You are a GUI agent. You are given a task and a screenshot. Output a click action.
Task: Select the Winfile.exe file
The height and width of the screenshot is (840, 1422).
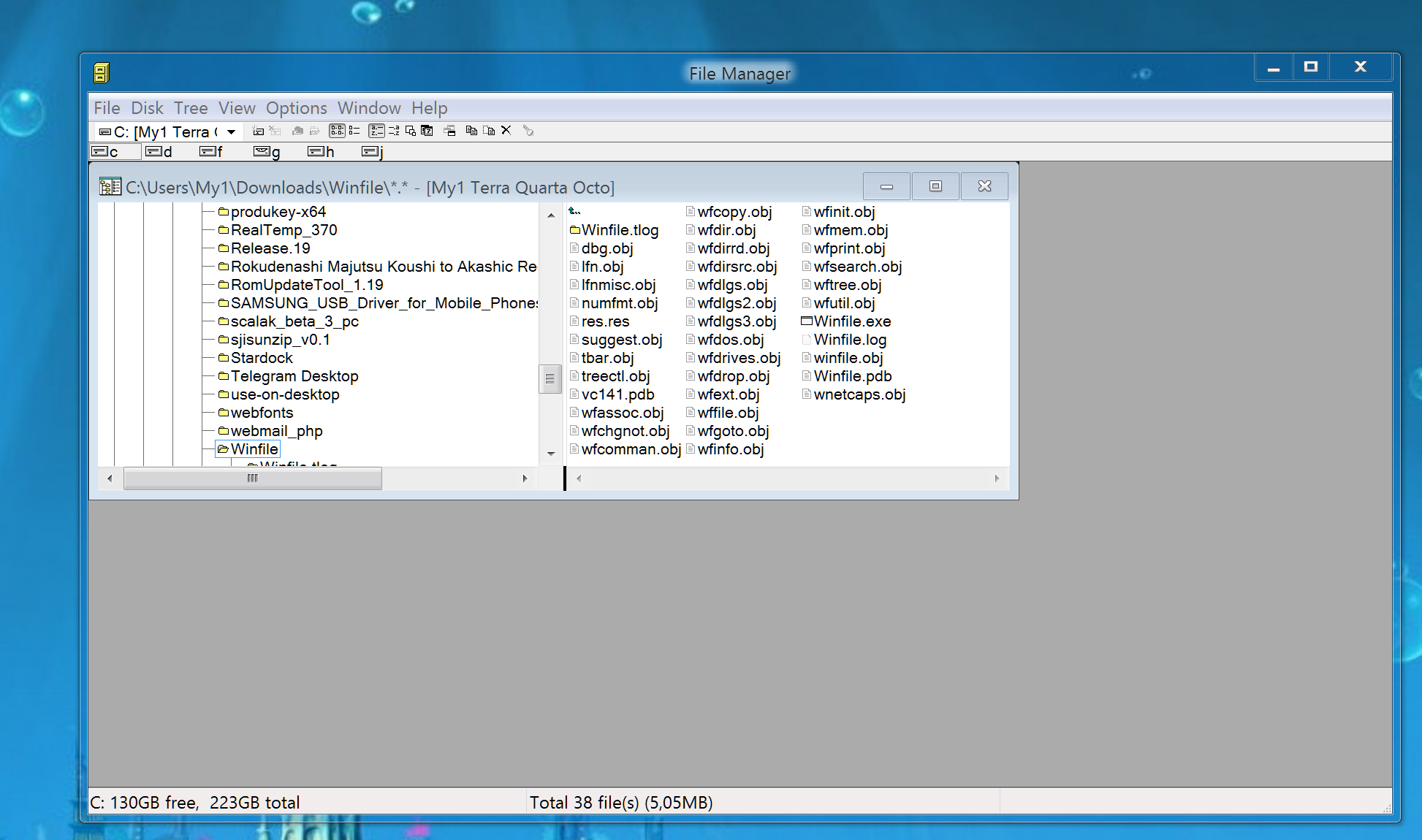click(x=851, y=321)
